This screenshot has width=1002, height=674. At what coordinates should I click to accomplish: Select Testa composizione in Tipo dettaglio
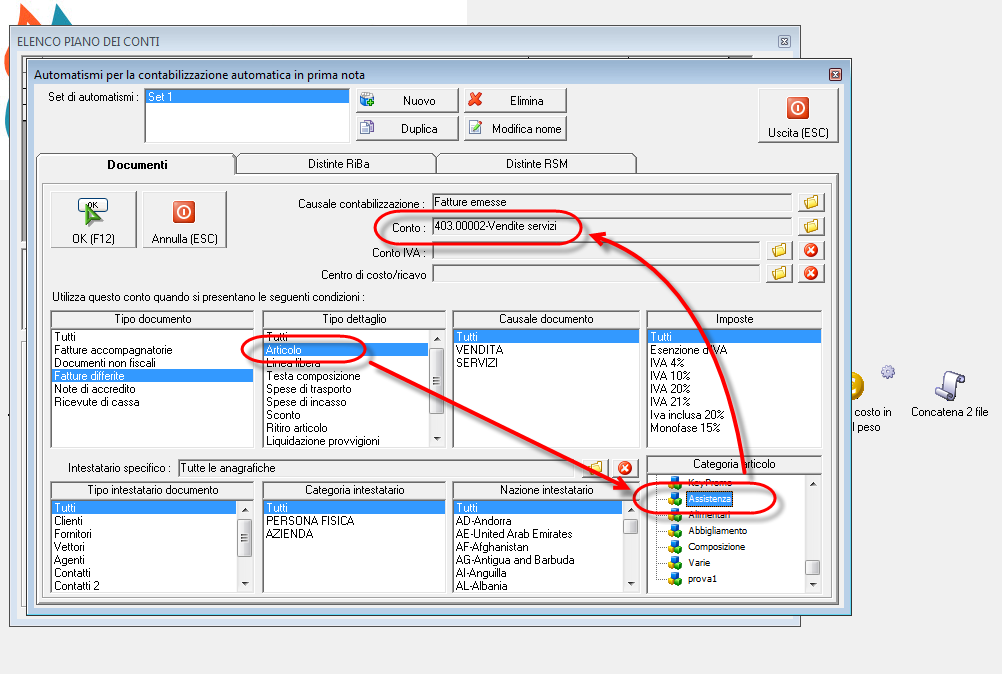346,376
